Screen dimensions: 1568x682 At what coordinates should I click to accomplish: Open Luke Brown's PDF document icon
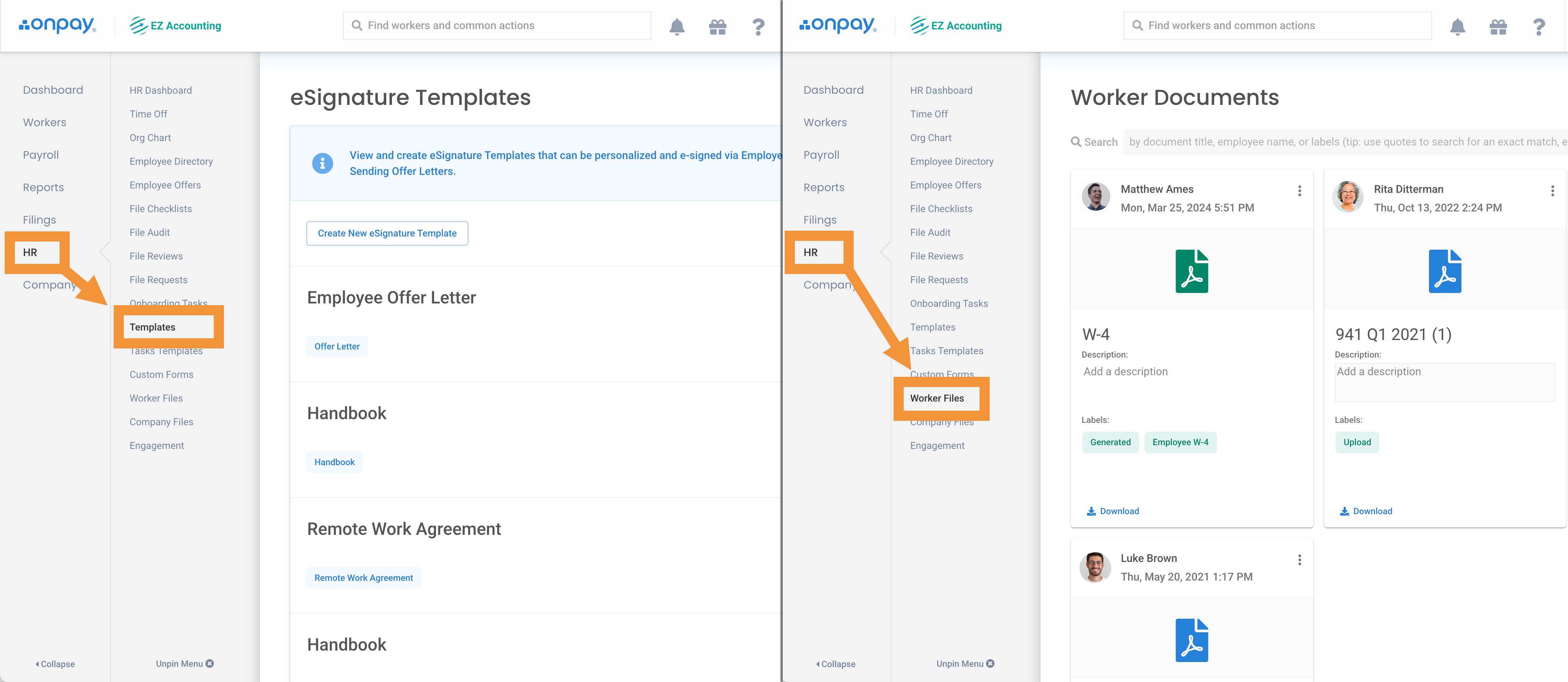tap(1191, 640)
